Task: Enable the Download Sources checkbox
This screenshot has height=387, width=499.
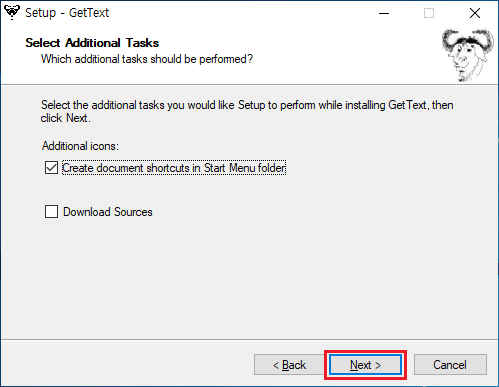Action: (51, 212)
